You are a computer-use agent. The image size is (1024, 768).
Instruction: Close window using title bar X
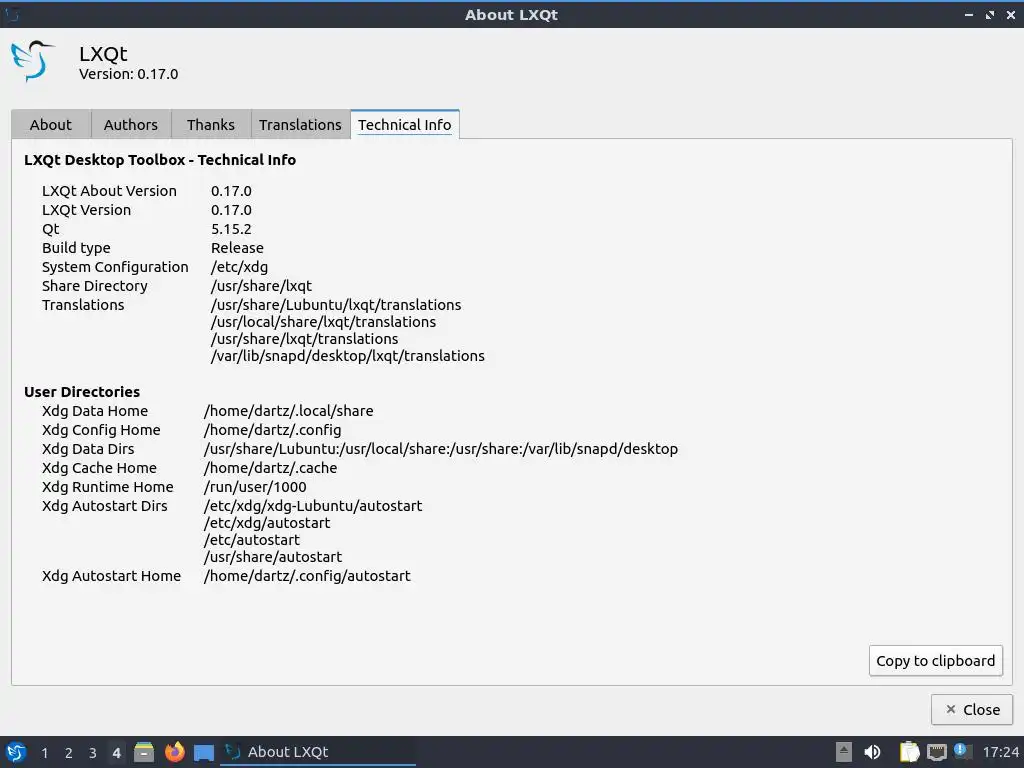pyautogui.click(x=1011, y=14)
